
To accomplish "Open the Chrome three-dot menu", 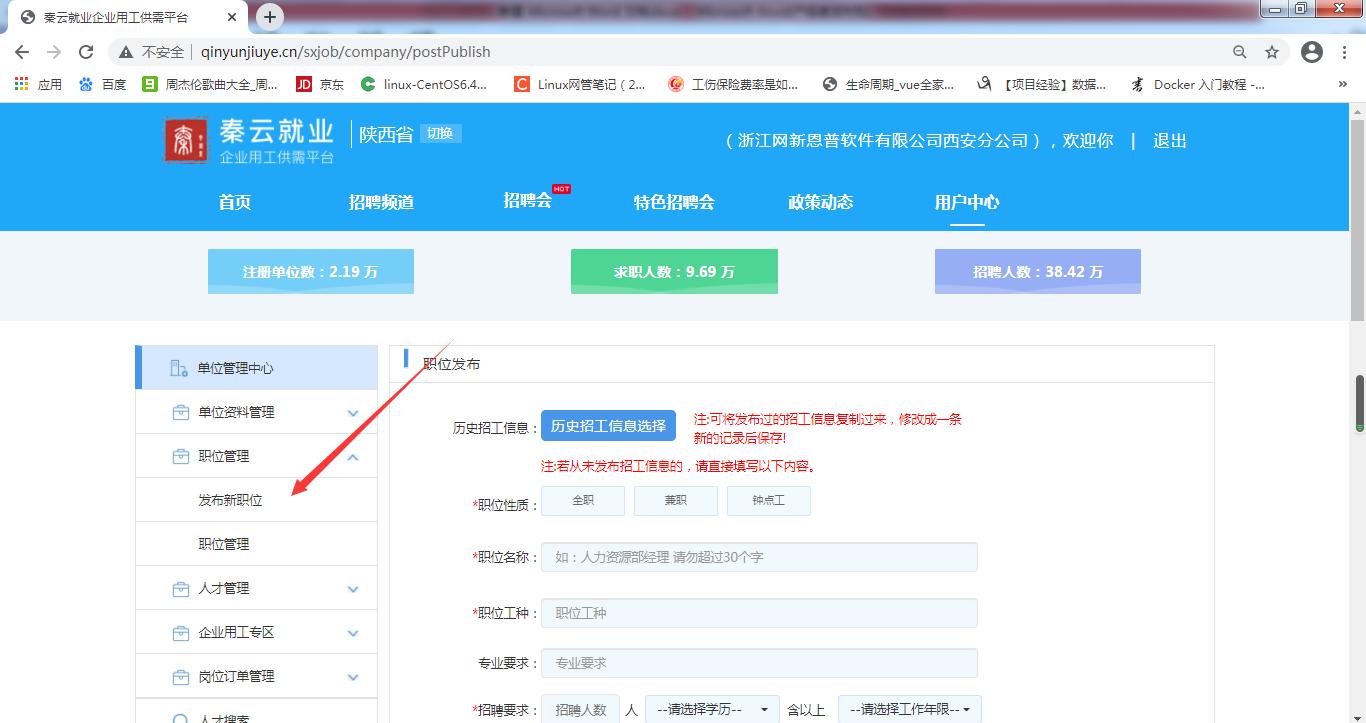I will (1343, 52).
